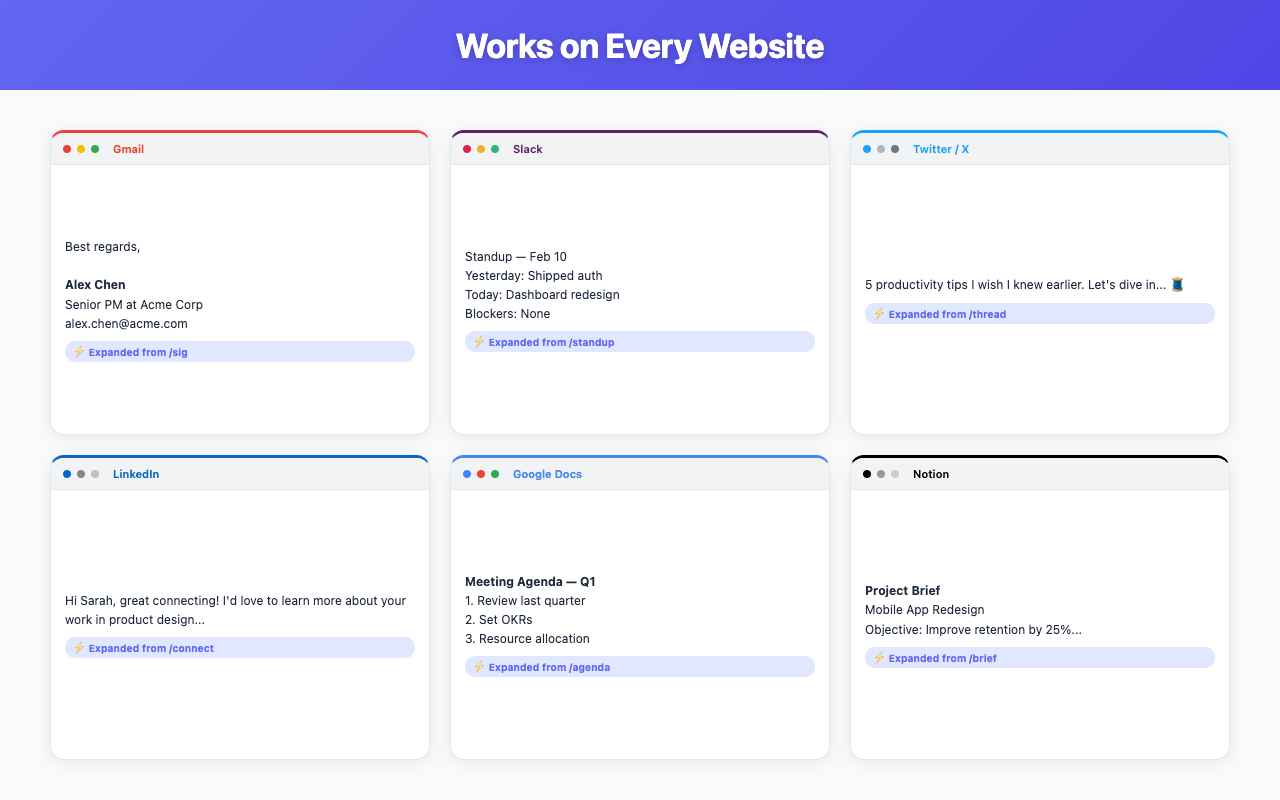
Task: Click "1. Review last quarter" agenda item
Action: (525, 601)
